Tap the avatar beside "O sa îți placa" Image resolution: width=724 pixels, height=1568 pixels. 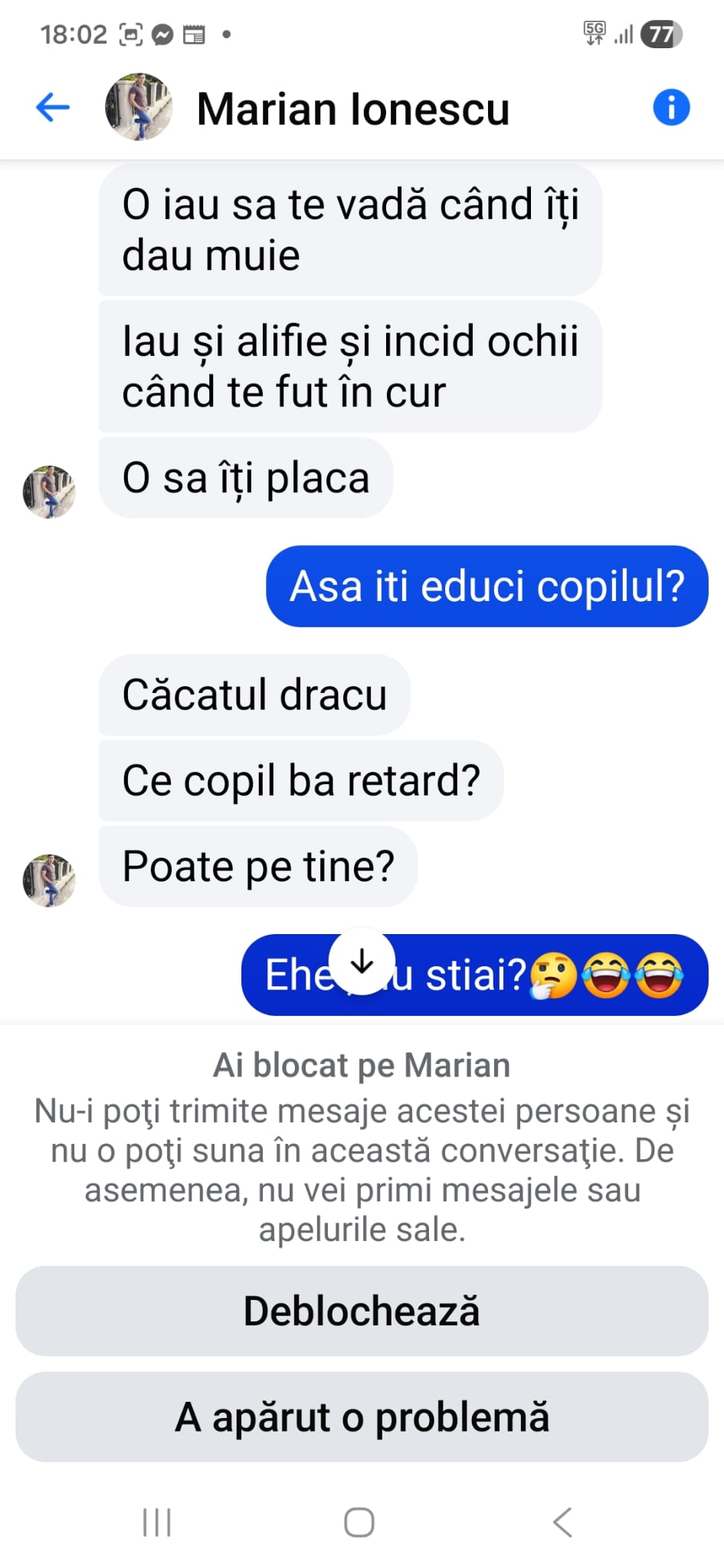49,492
